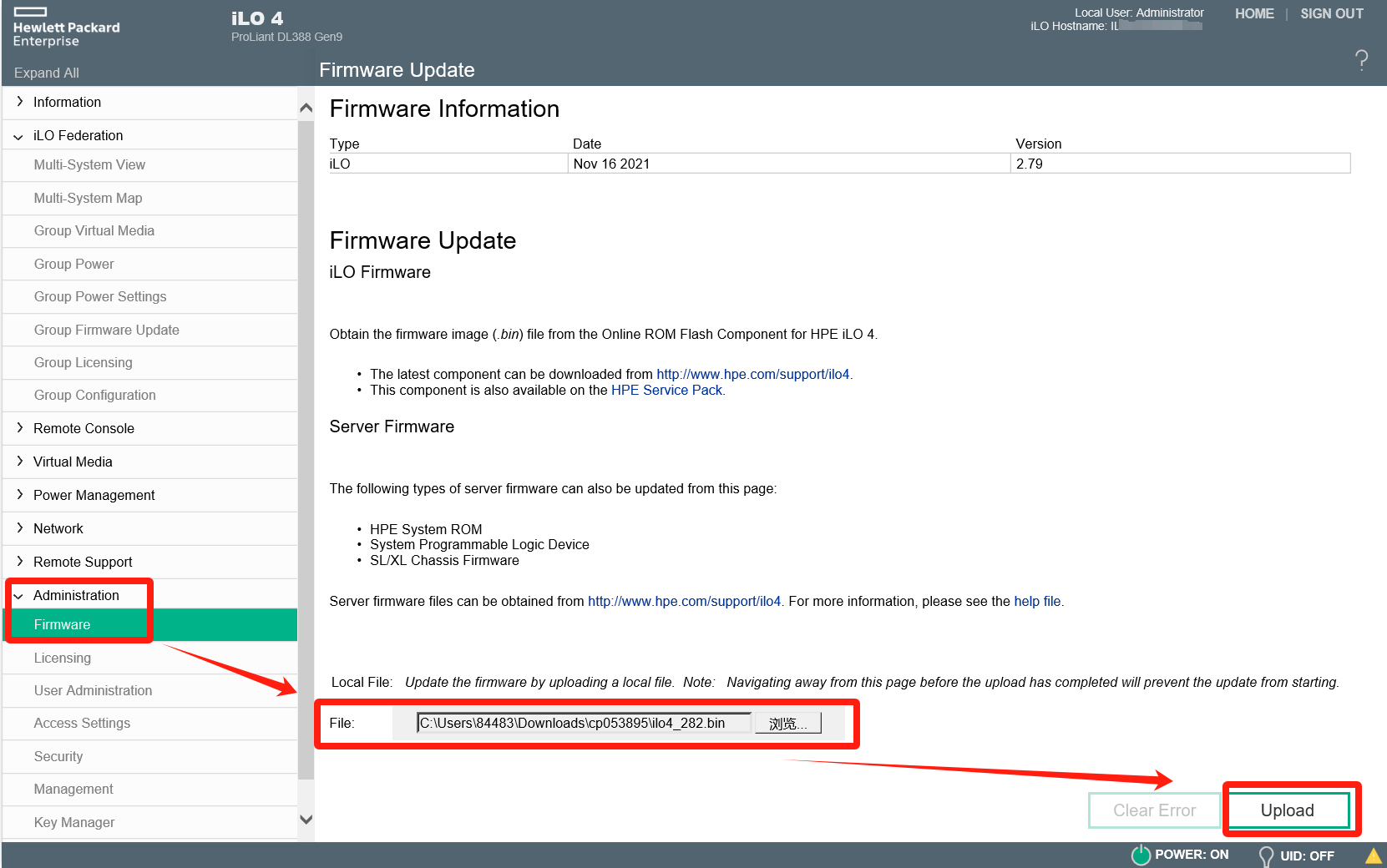1387x868 pixels.
Task: Collapse the iLO Federation section
Action: click(78, 135)
